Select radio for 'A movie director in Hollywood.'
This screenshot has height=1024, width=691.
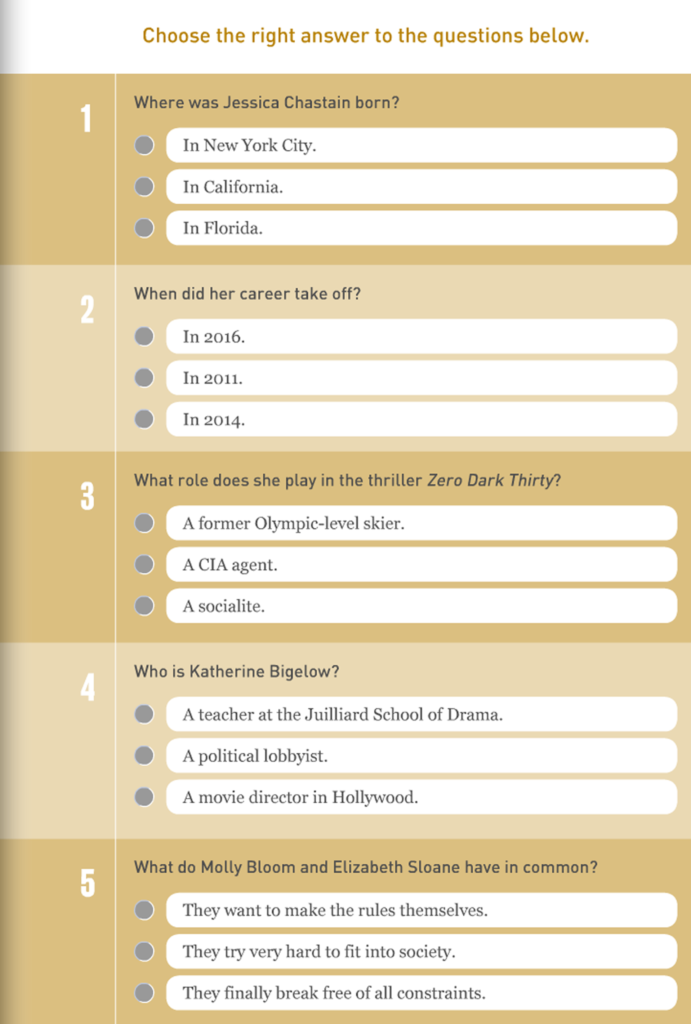[x=145, y=797]
